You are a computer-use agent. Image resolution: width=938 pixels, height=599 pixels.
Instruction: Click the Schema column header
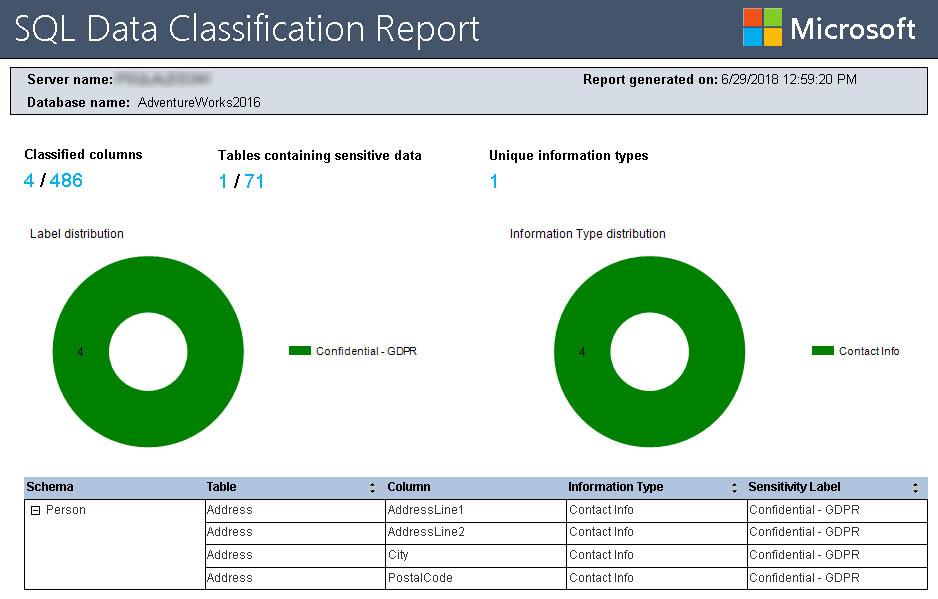point(50,487)
